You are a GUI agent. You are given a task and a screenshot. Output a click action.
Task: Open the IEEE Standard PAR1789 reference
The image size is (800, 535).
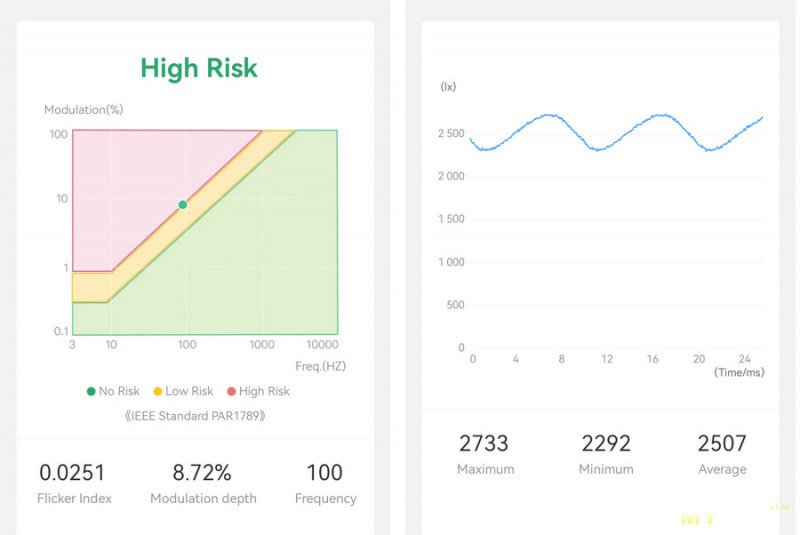pos(195,415)
